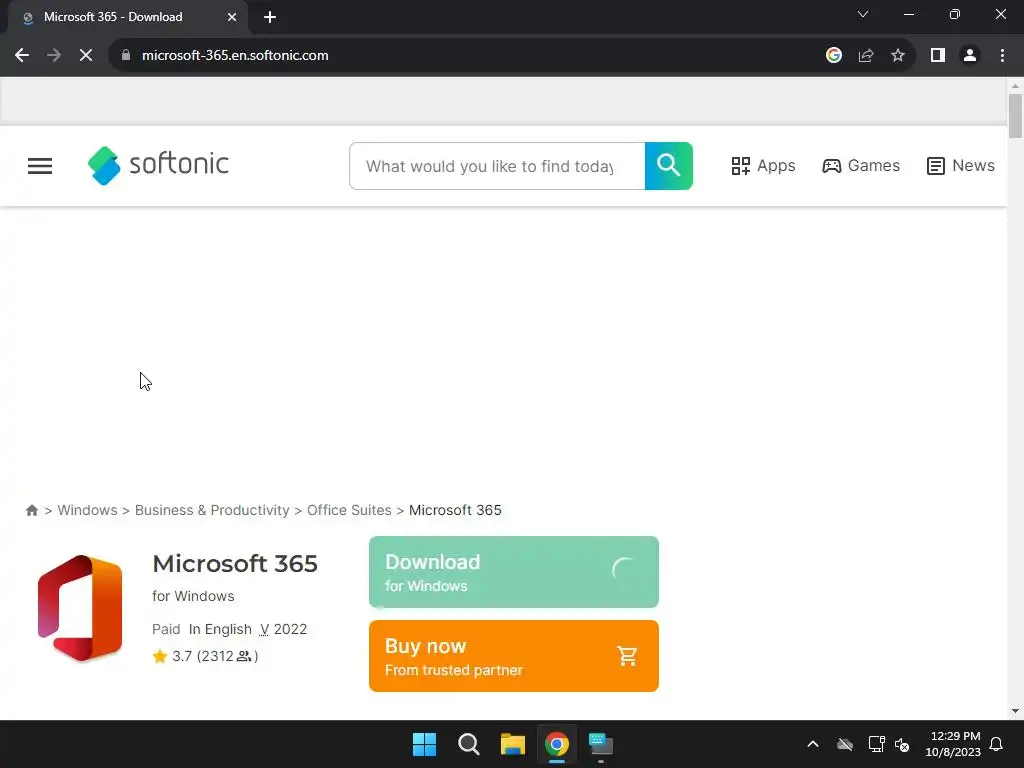Viewport: 1024px width, 768px height.
Task: Open the notification bell
Action: 997,744
